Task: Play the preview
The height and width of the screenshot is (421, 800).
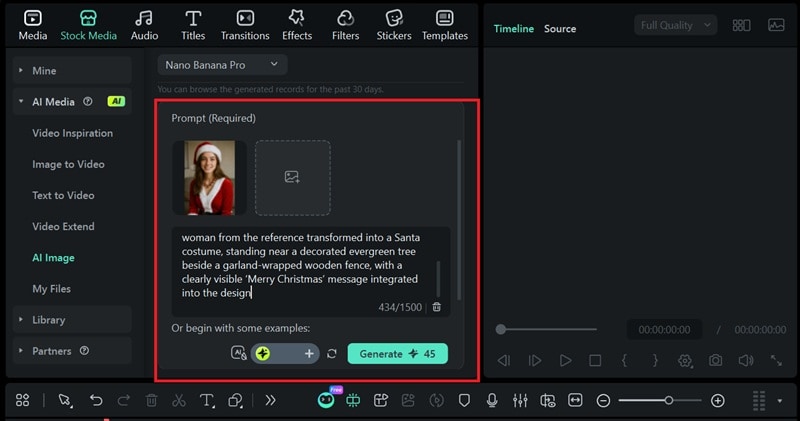Action: [x=565, y=360]
